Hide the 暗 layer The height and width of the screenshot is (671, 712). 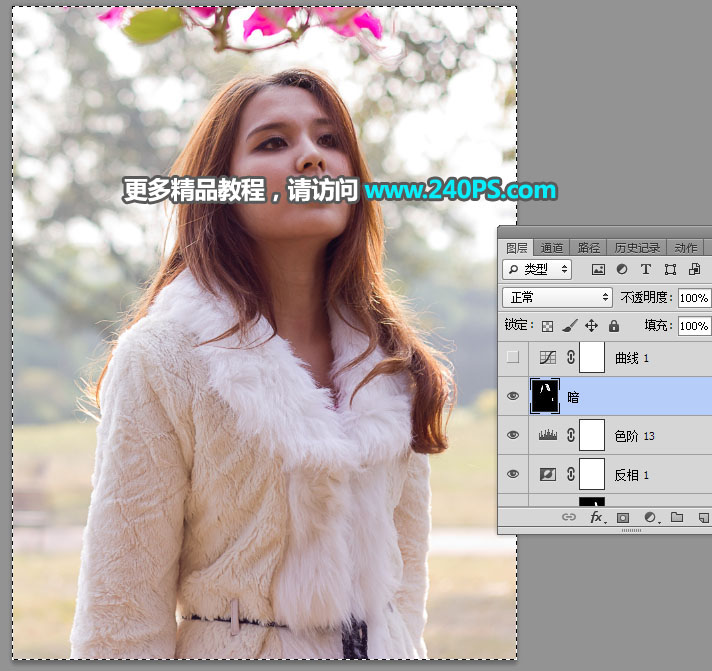513,397
